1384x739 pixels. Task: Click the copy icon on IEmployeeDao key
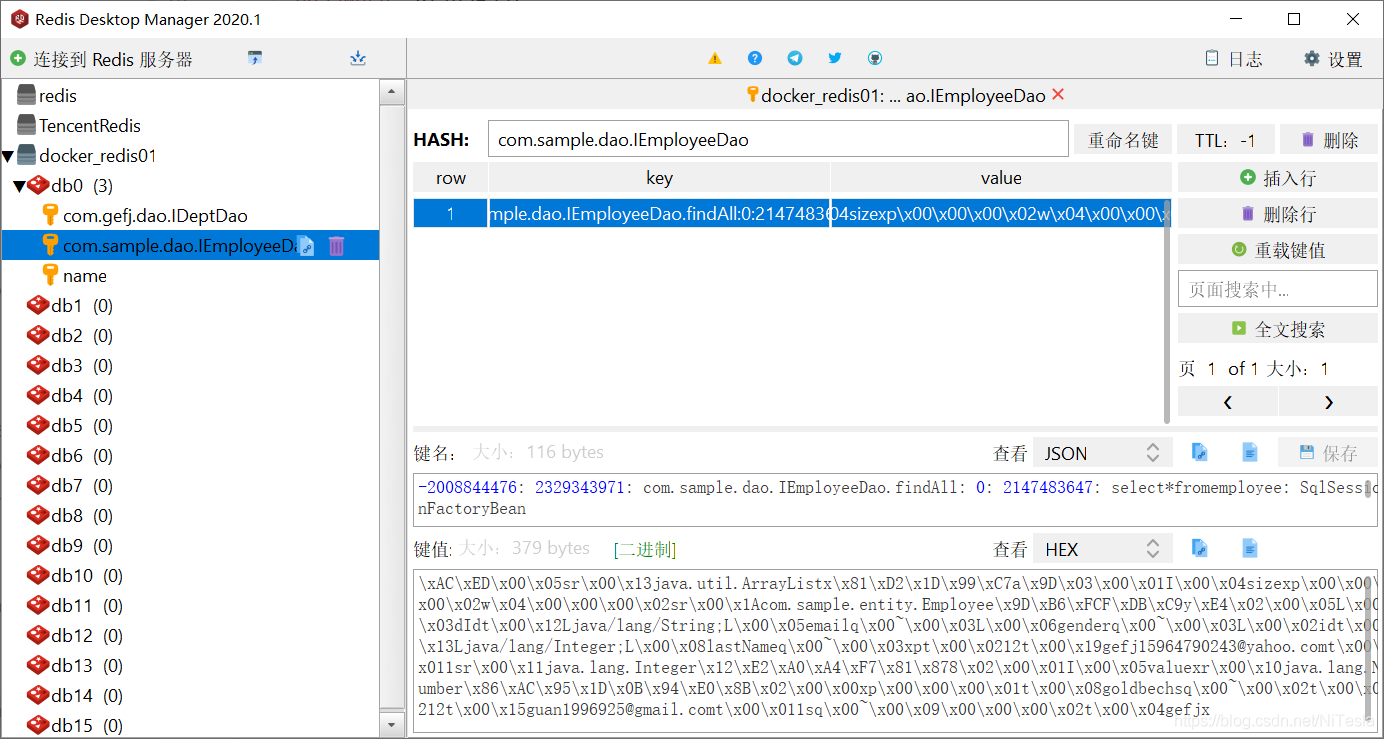307,246
